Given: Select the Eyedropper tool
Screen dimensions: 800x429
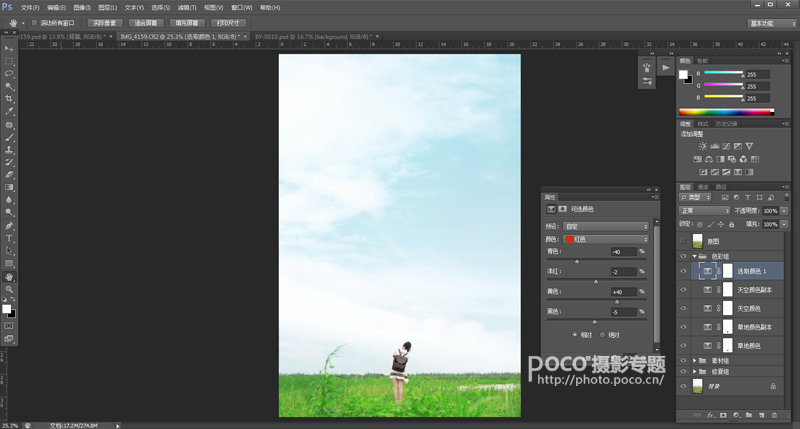Looking at the screenshot, I should 9,112.
